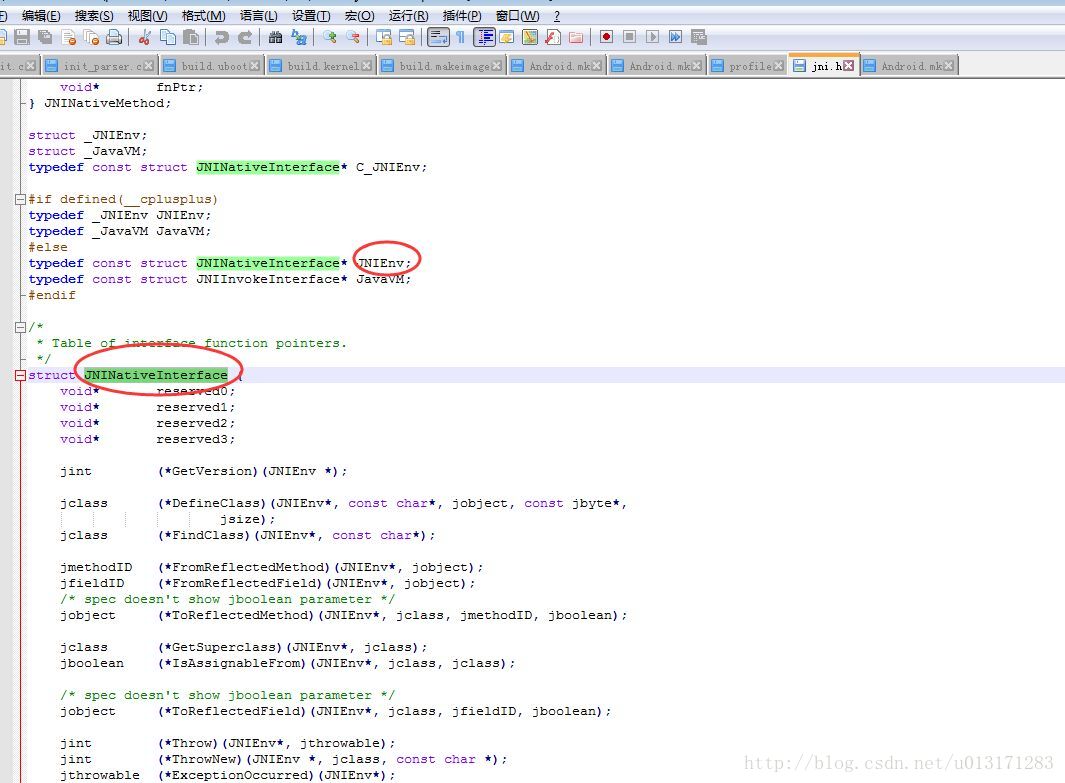
Task: Click C_JNIEnv in the typedef line
Action: pyautogui.click(x=387, y=167)
